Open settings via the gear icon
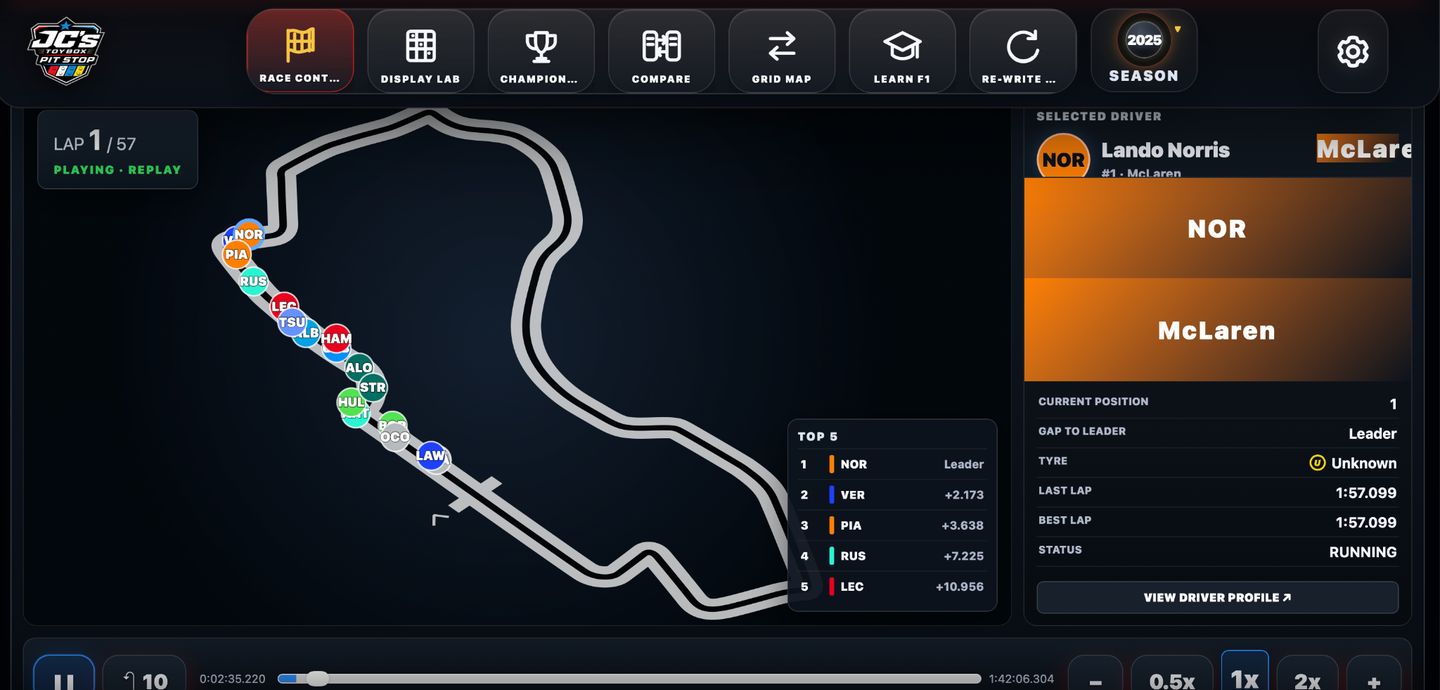Image resolution: width=1440 pixels, height=690 pixels. pyautogui.click(x=1353, y=51)
